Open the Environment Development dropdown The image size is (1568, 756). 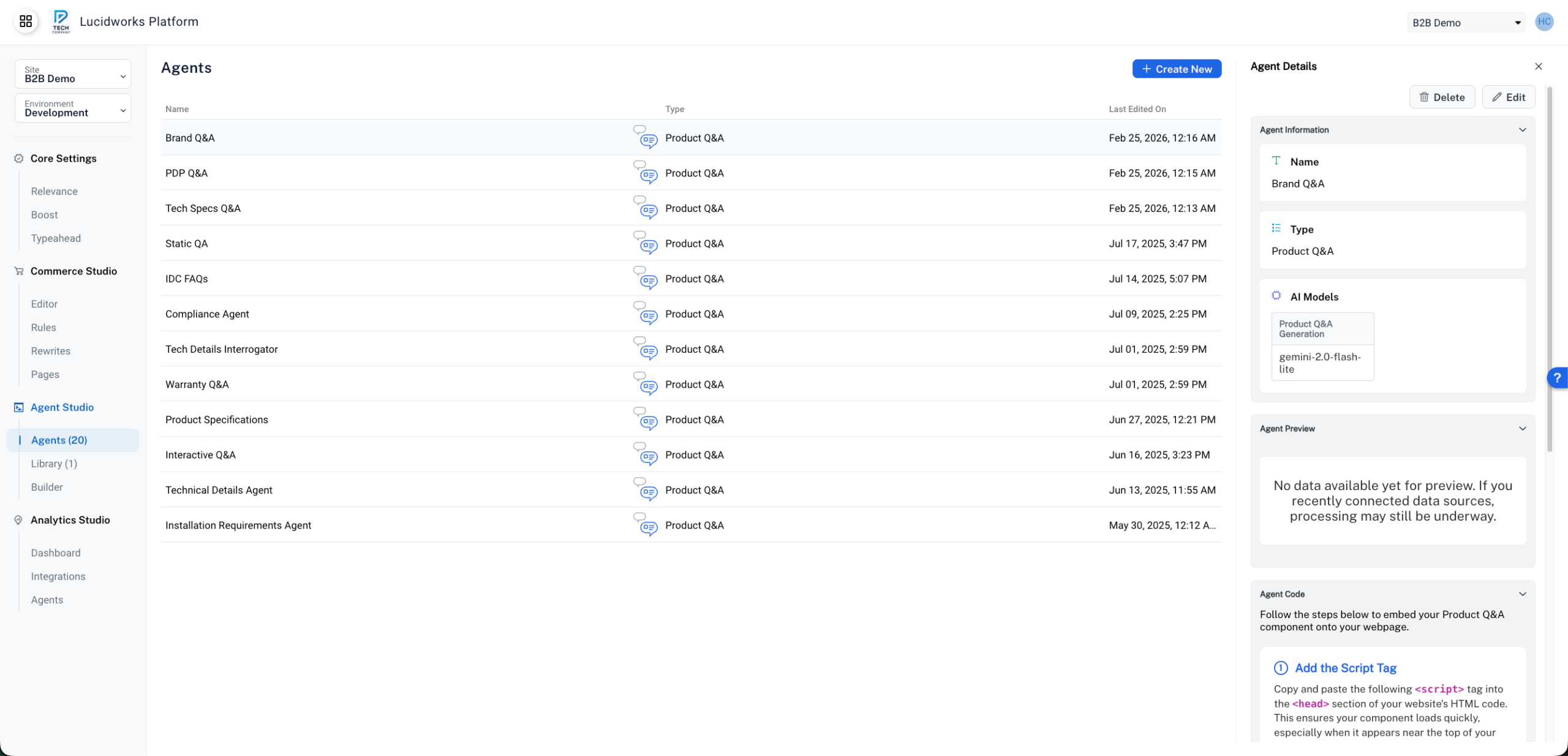pos(73,108)
